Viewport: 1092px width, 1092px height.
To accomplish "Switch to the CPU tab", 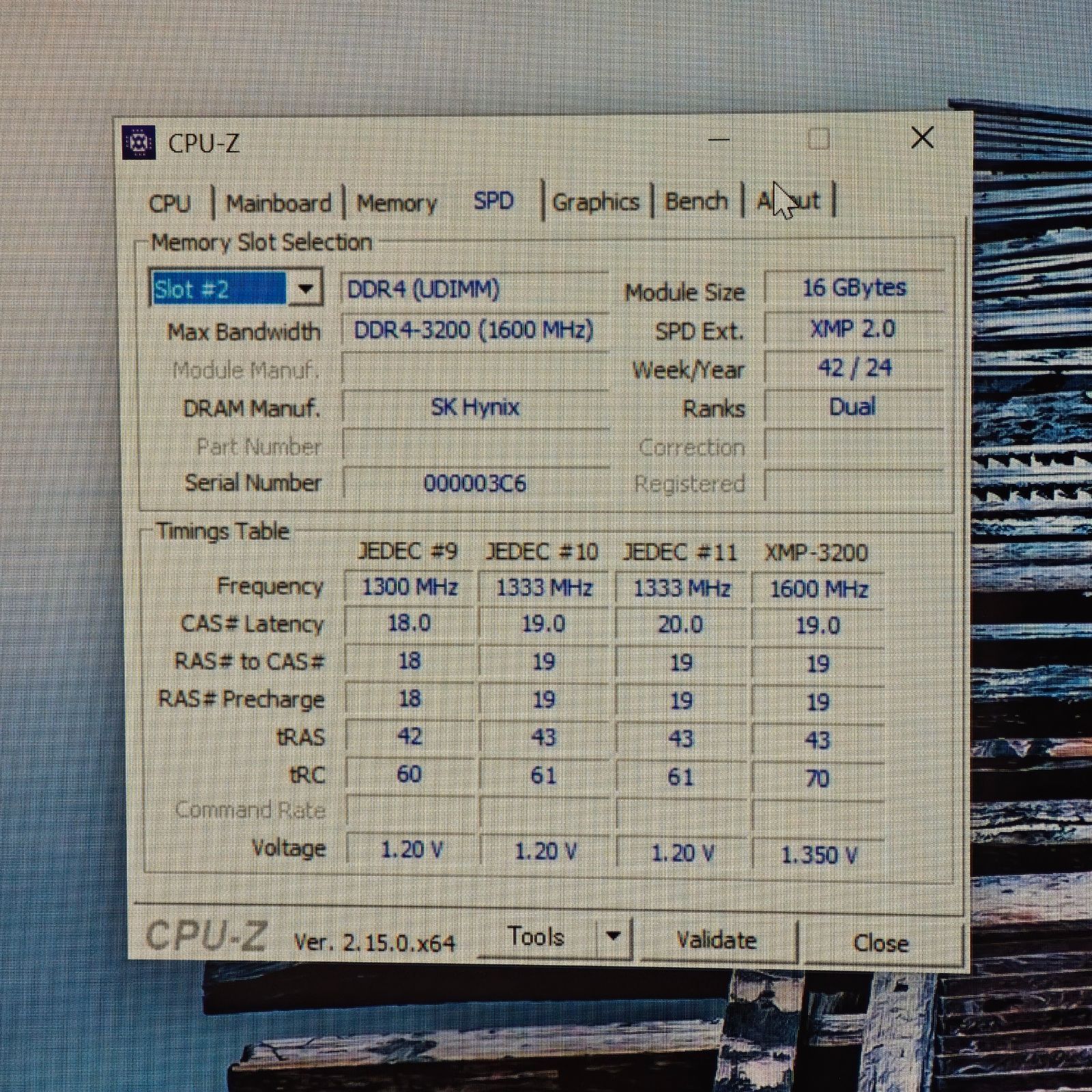I will coord(171,201).
